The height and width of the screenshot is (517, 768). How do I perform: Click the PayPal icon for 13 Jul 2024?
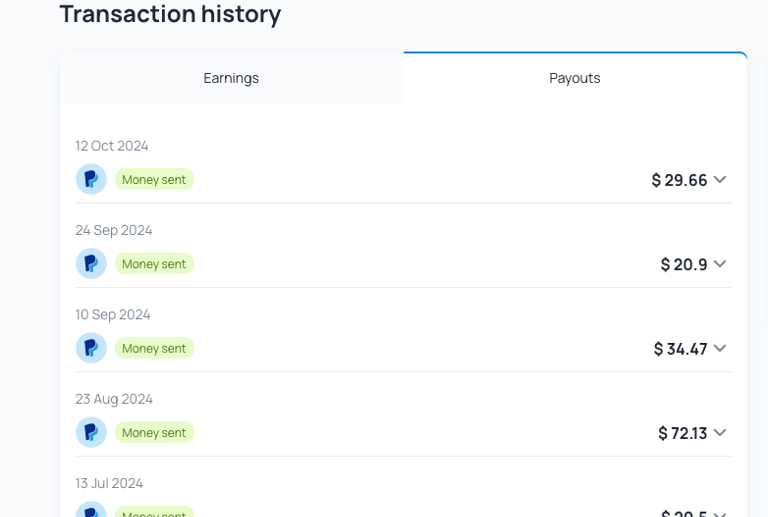(91, 509)
